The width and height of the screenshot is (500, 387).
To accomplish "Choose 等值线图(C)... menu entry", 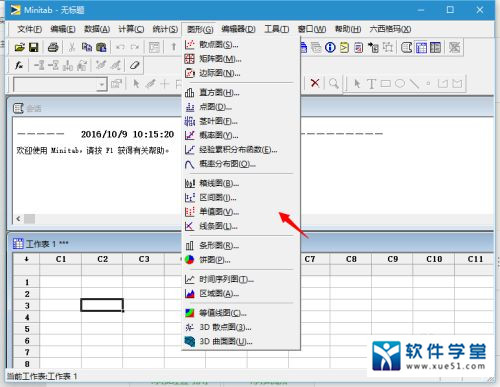I will point(241,313).
